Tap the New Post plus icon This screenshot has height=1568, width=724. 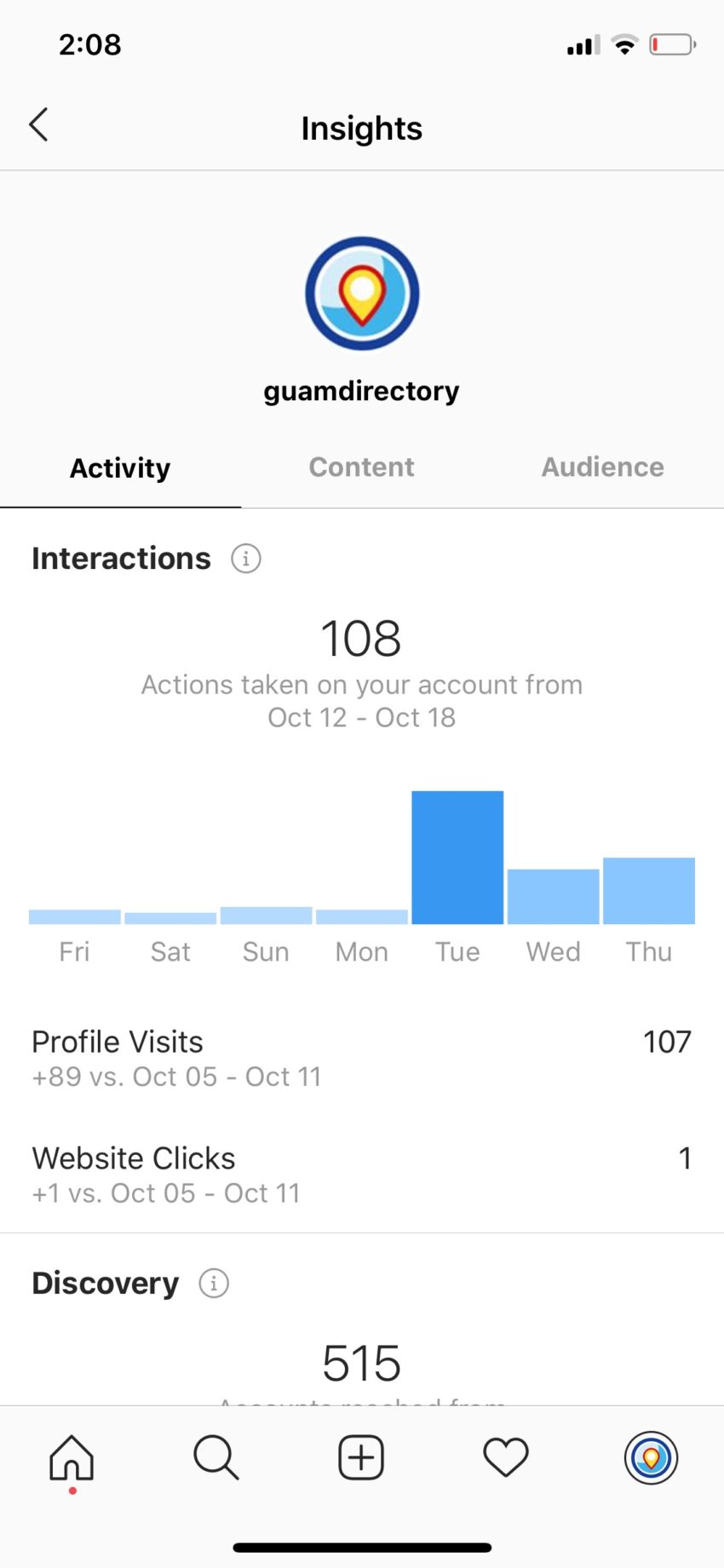361,1457
